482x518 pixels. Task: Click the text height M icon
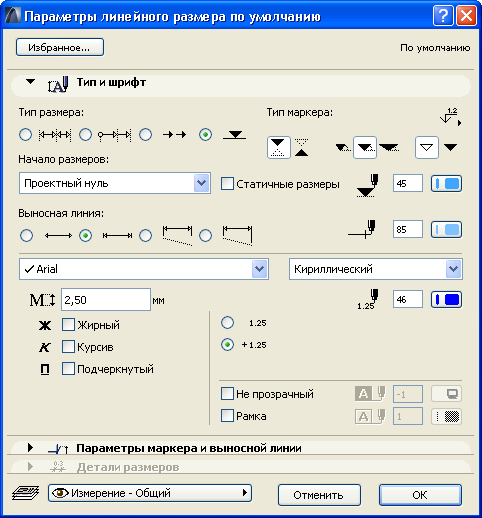(42, 300)
